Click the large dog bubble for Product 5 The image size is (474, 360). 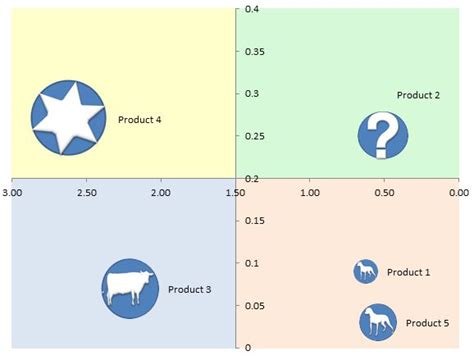pos(378,322)
